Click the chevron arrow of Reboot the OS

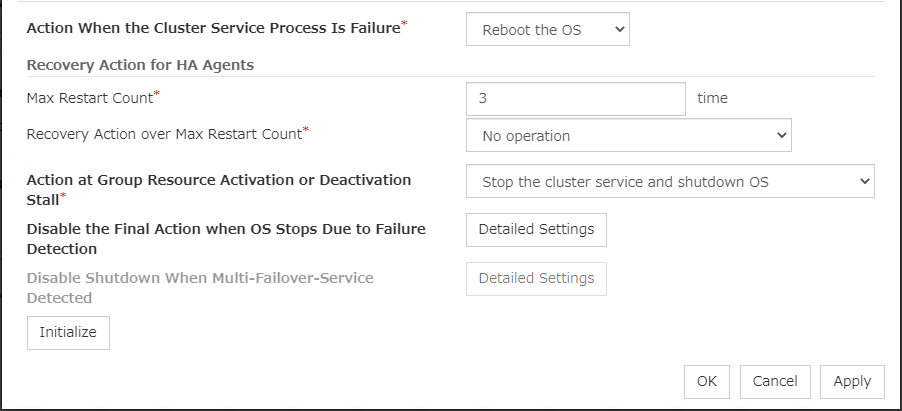(619, 30)
